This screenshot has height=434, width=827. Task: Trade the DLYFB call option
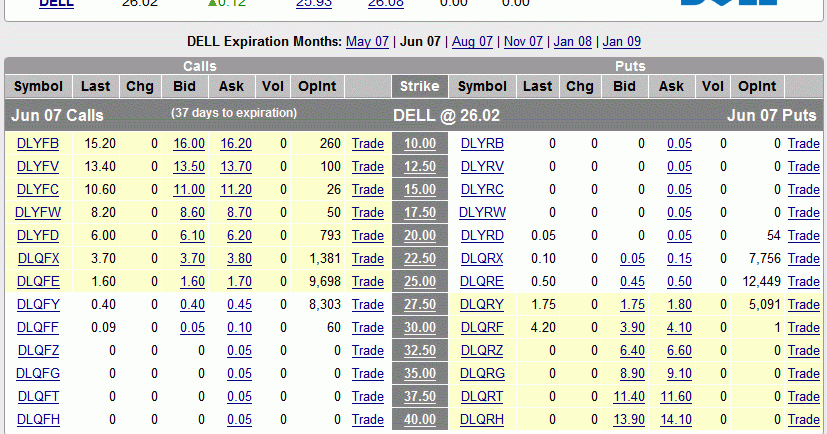[x=368, y=143]
